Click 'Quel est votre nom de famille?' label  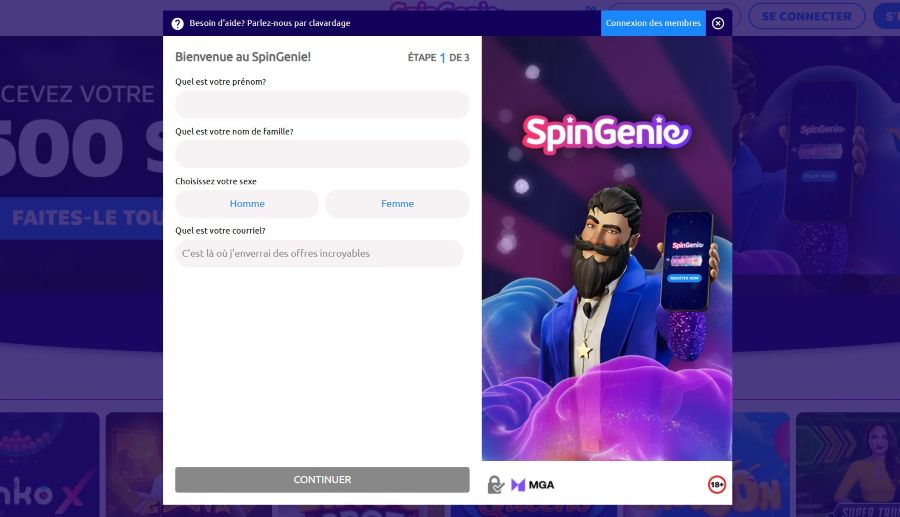(x=234, y=131)
